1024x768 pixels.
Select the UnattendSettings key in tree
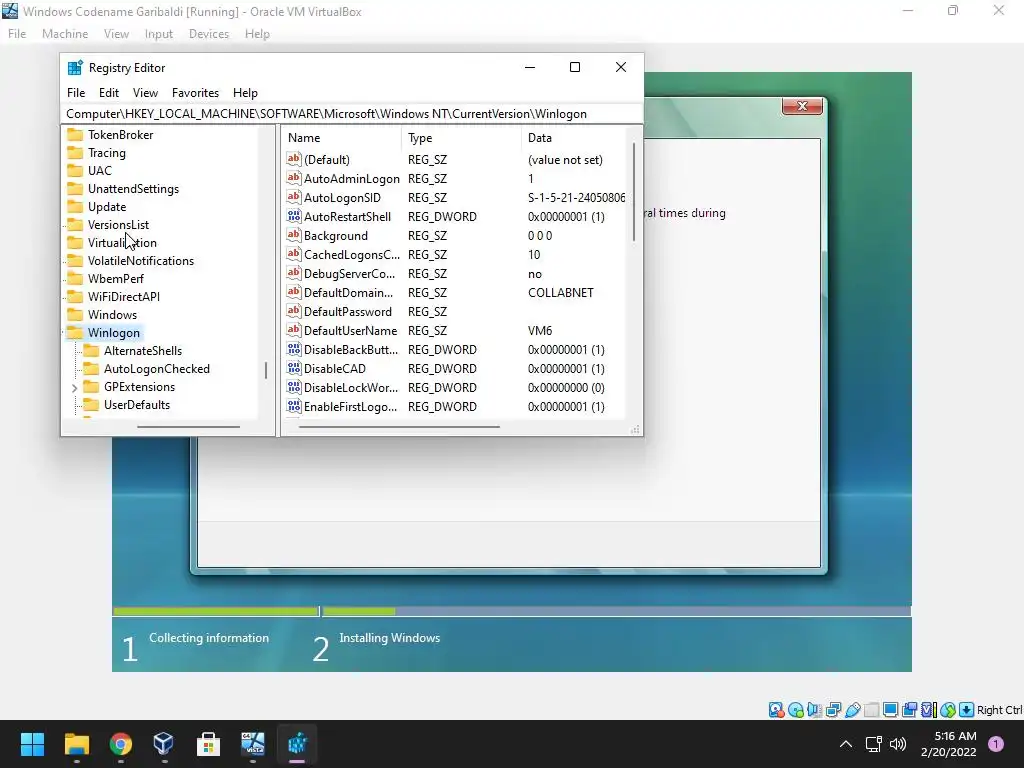(x=133, y=189)
